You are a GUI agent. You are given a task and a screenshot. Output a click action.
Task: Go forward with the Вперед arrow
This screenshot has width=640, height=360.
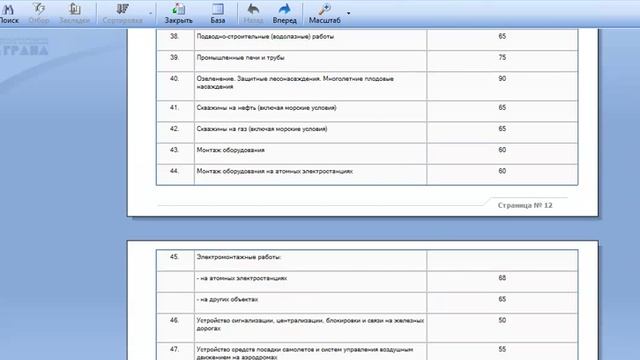tap(284, 13)
